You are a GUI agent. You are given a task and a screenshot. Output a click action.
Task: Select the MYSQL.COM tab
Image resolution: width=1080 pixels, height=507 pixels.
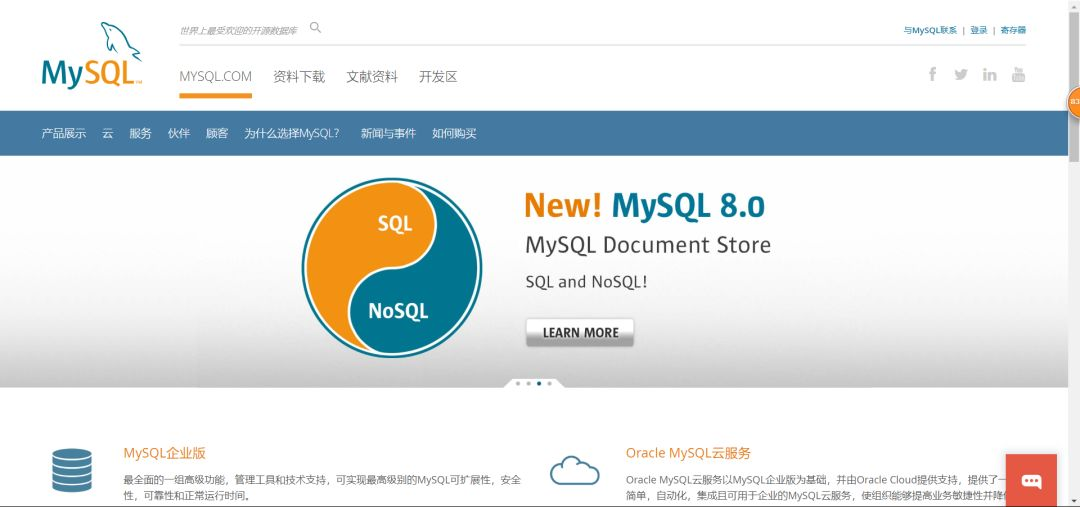pyautogui.click(x=216, y=76)
